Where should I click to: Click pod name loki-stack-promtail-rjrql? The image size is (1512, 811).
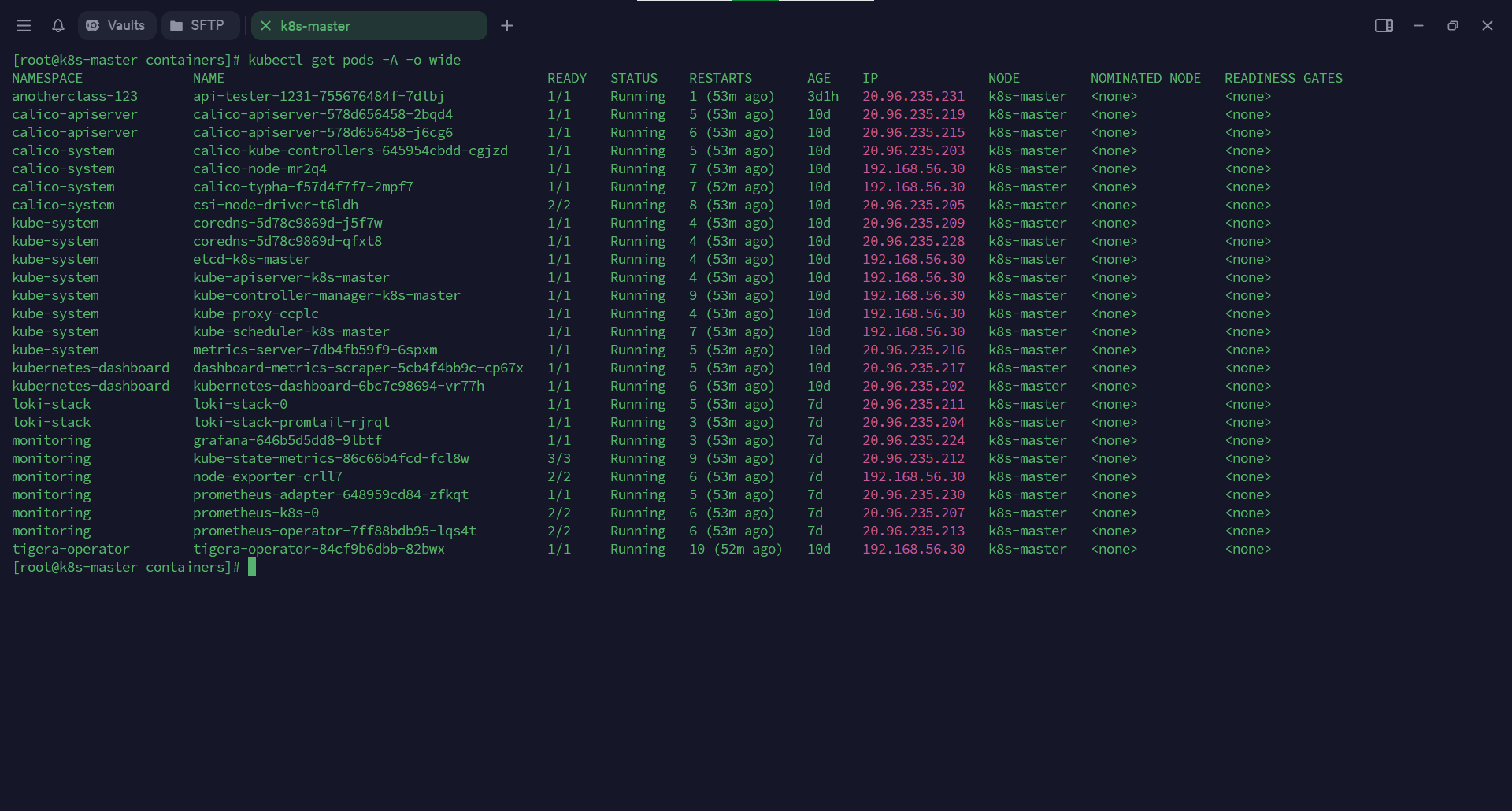[x=291, y=422]
